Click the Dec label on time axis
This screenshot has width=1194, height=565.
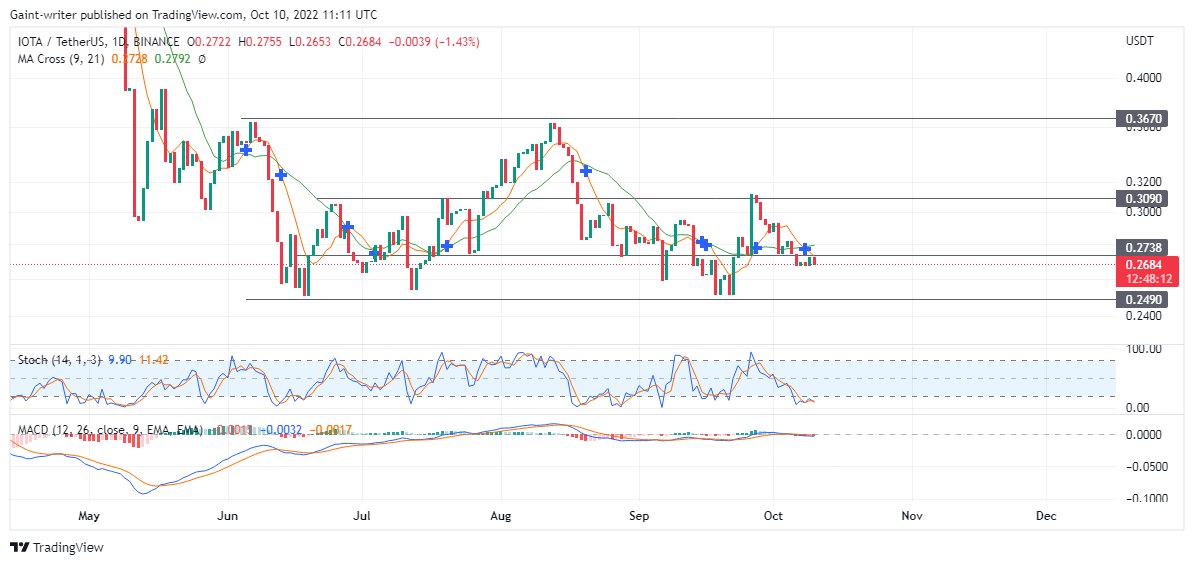click(1046, 516)
